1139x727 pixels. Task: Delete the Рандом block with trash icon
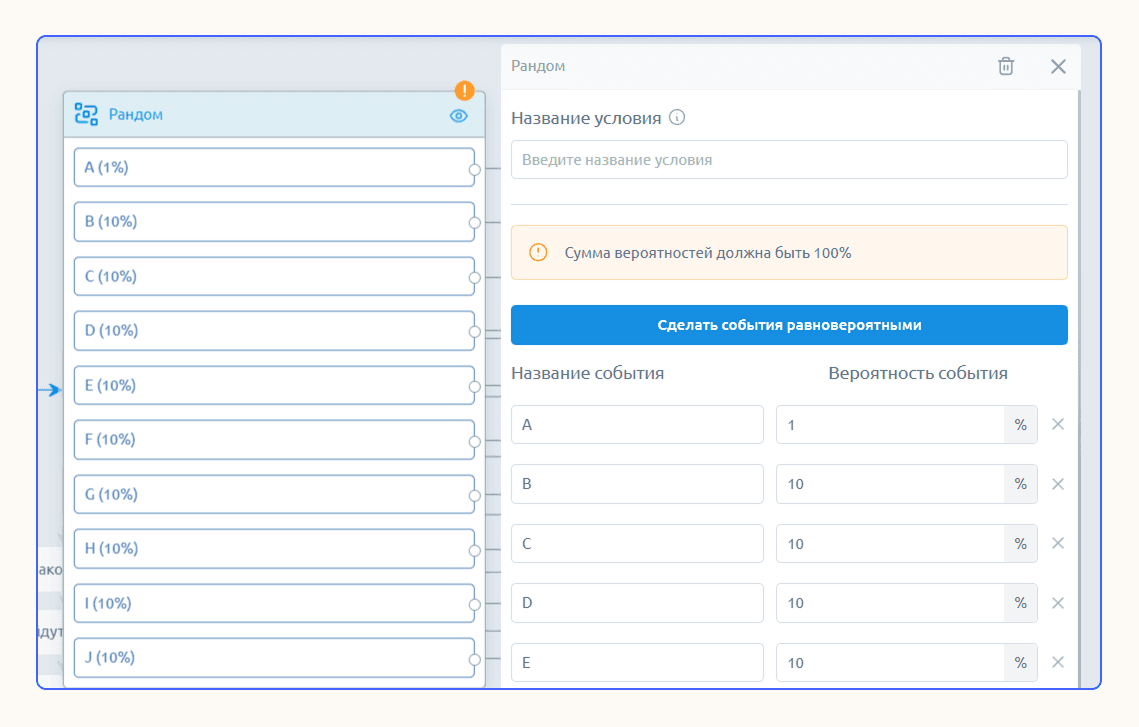point(1005,66)
